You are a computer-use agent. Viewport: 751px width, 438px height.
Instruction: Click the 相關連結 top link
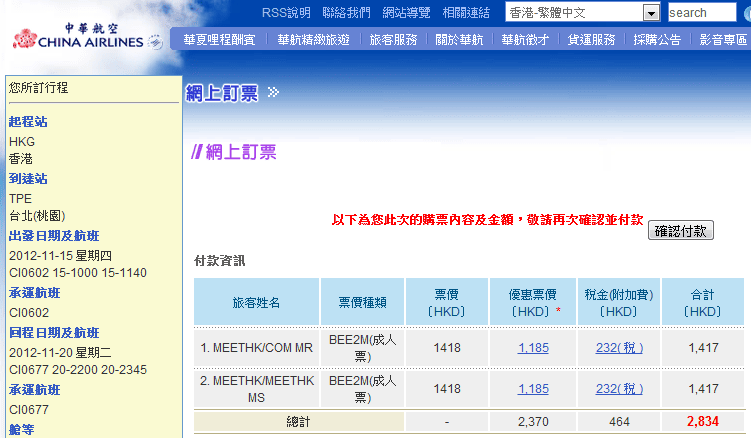466,13
